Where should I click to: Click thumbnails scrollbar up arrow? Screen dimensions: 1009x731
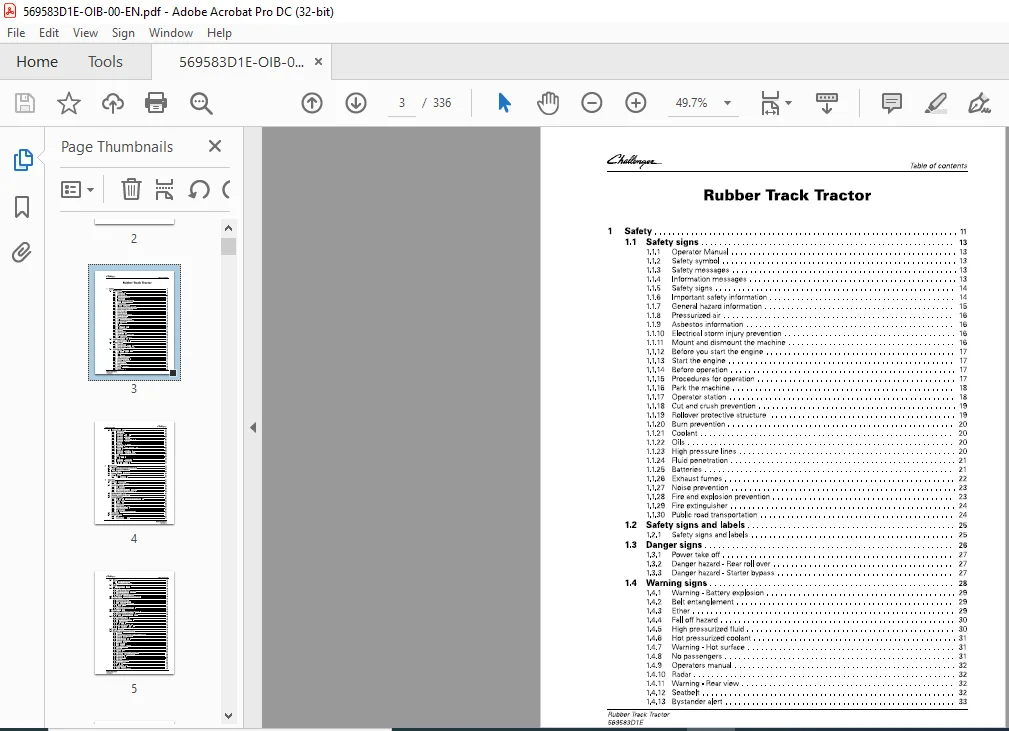point(228,228)
